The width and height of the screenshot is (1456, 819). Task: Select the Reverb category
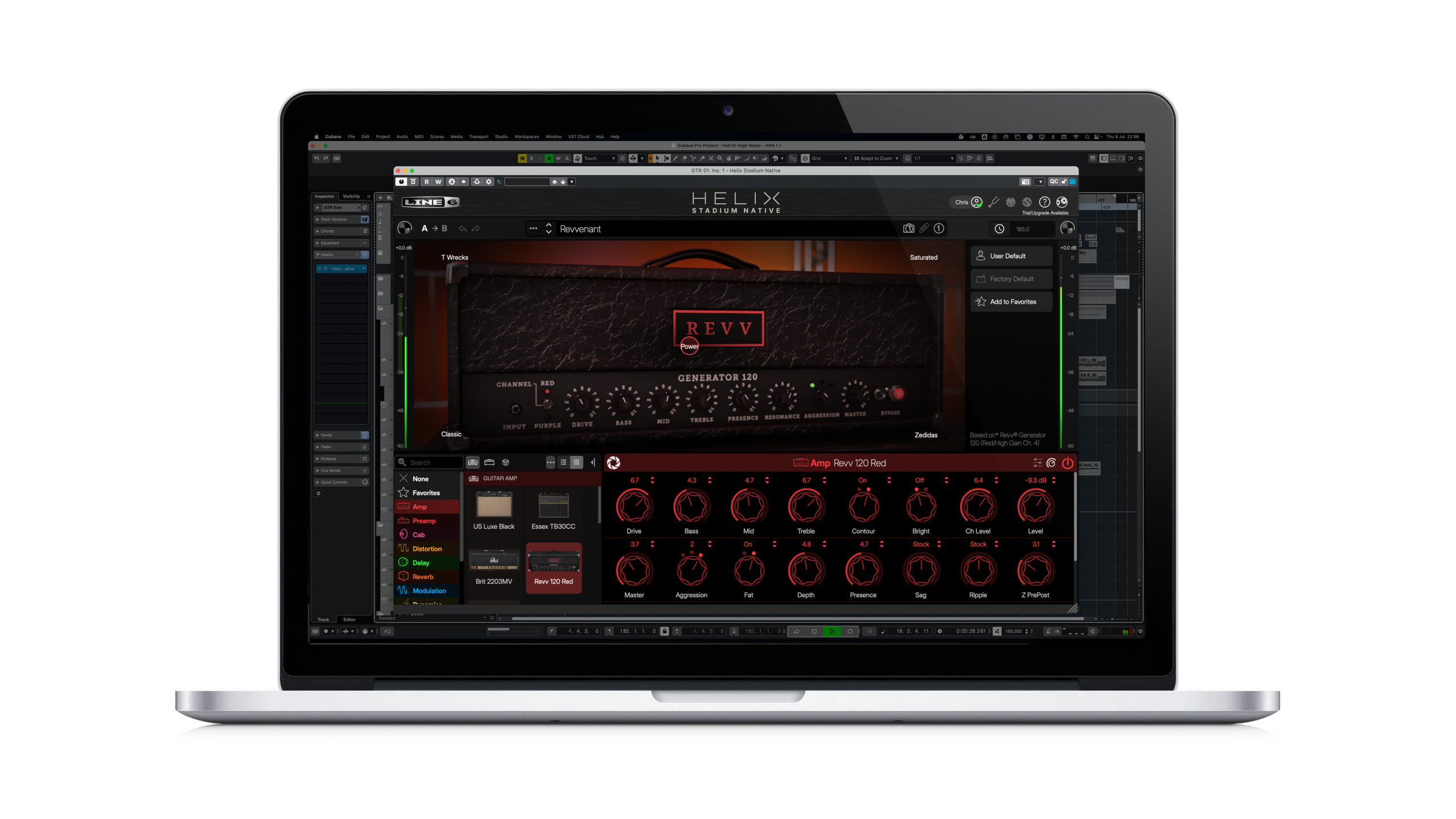[x=427, y=577]
